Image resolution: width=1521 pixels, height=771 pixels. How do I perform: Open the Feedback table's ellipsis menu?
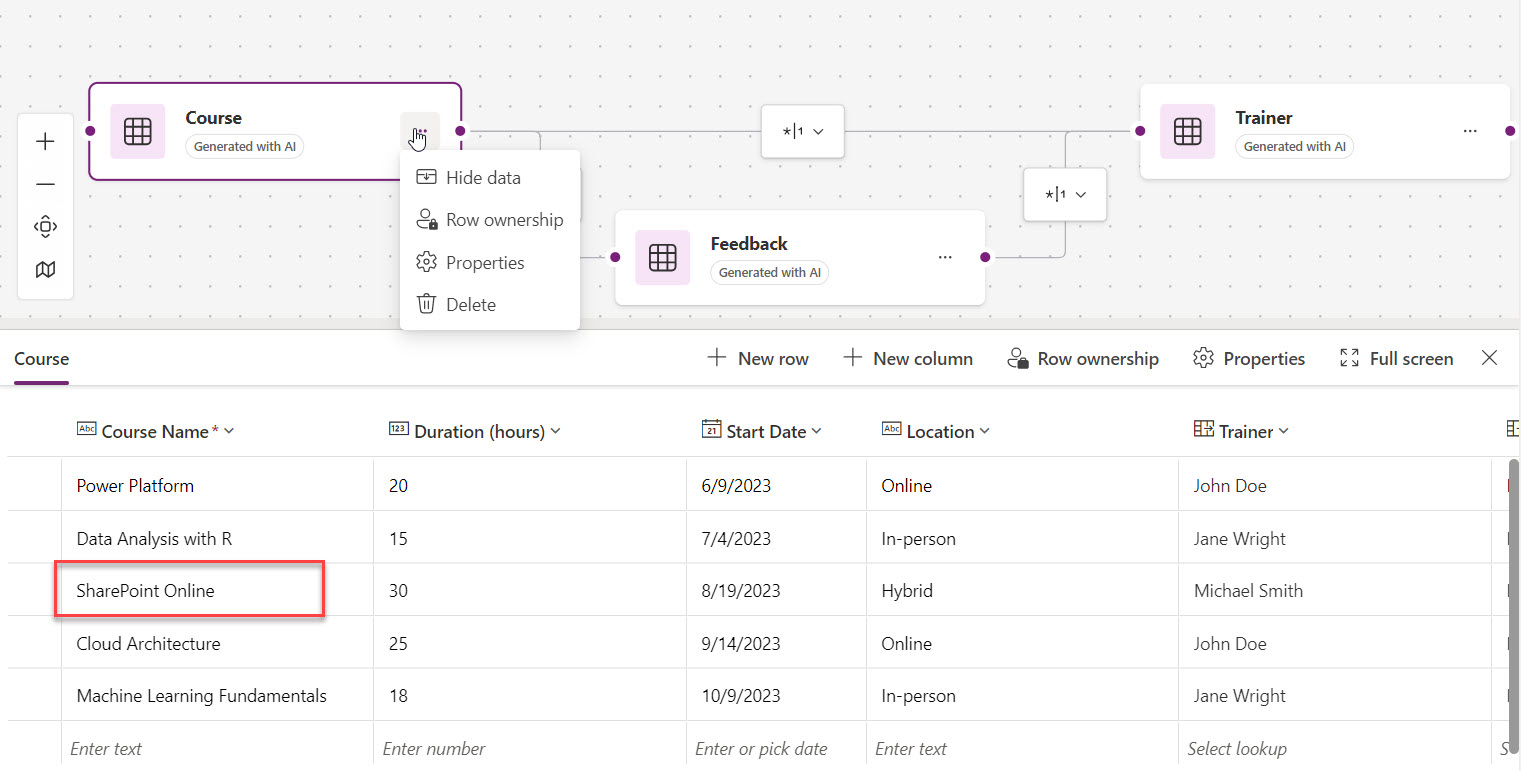(x=944, y=257)
